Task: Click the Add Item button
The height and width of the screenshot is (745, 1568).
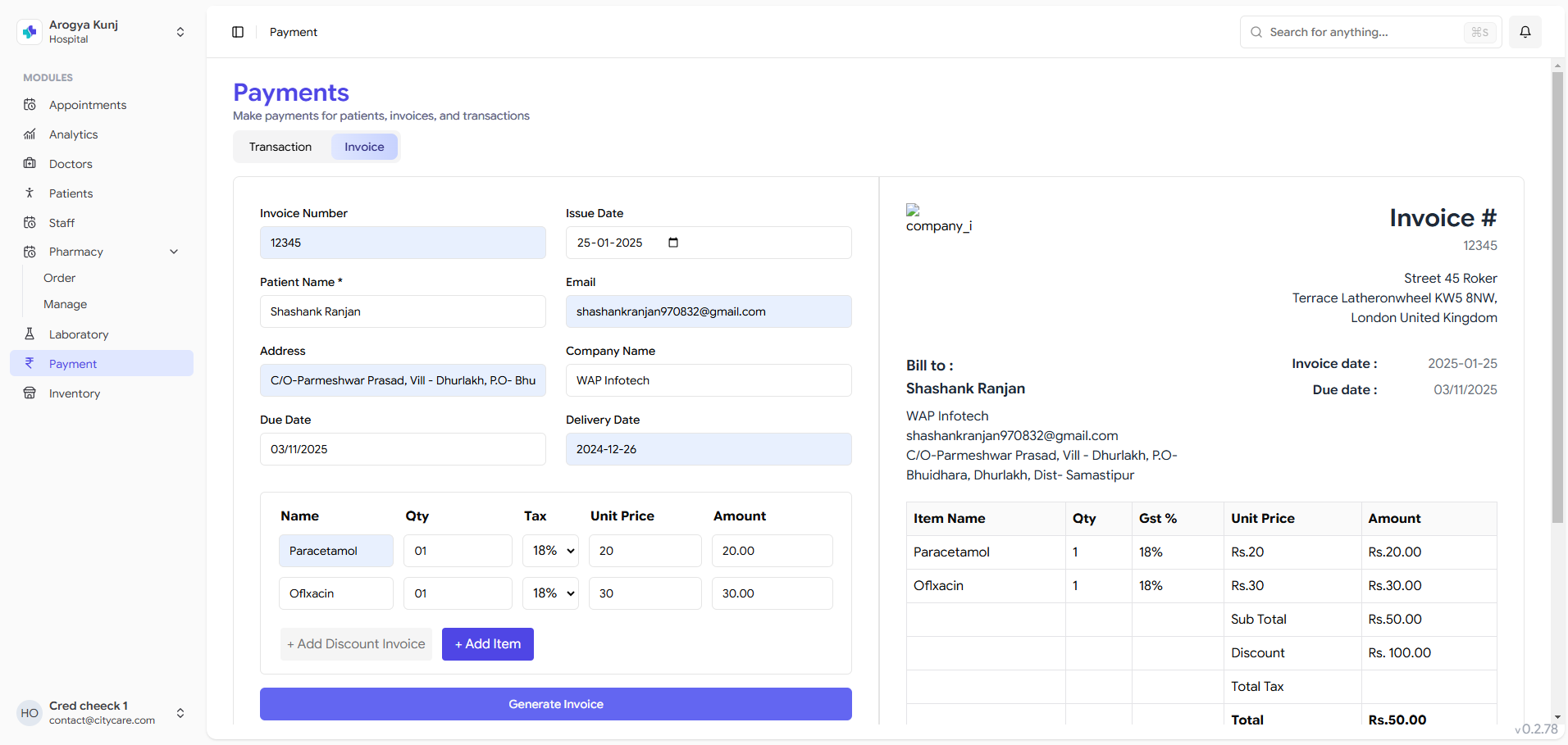Action: [x=488, y=644]
